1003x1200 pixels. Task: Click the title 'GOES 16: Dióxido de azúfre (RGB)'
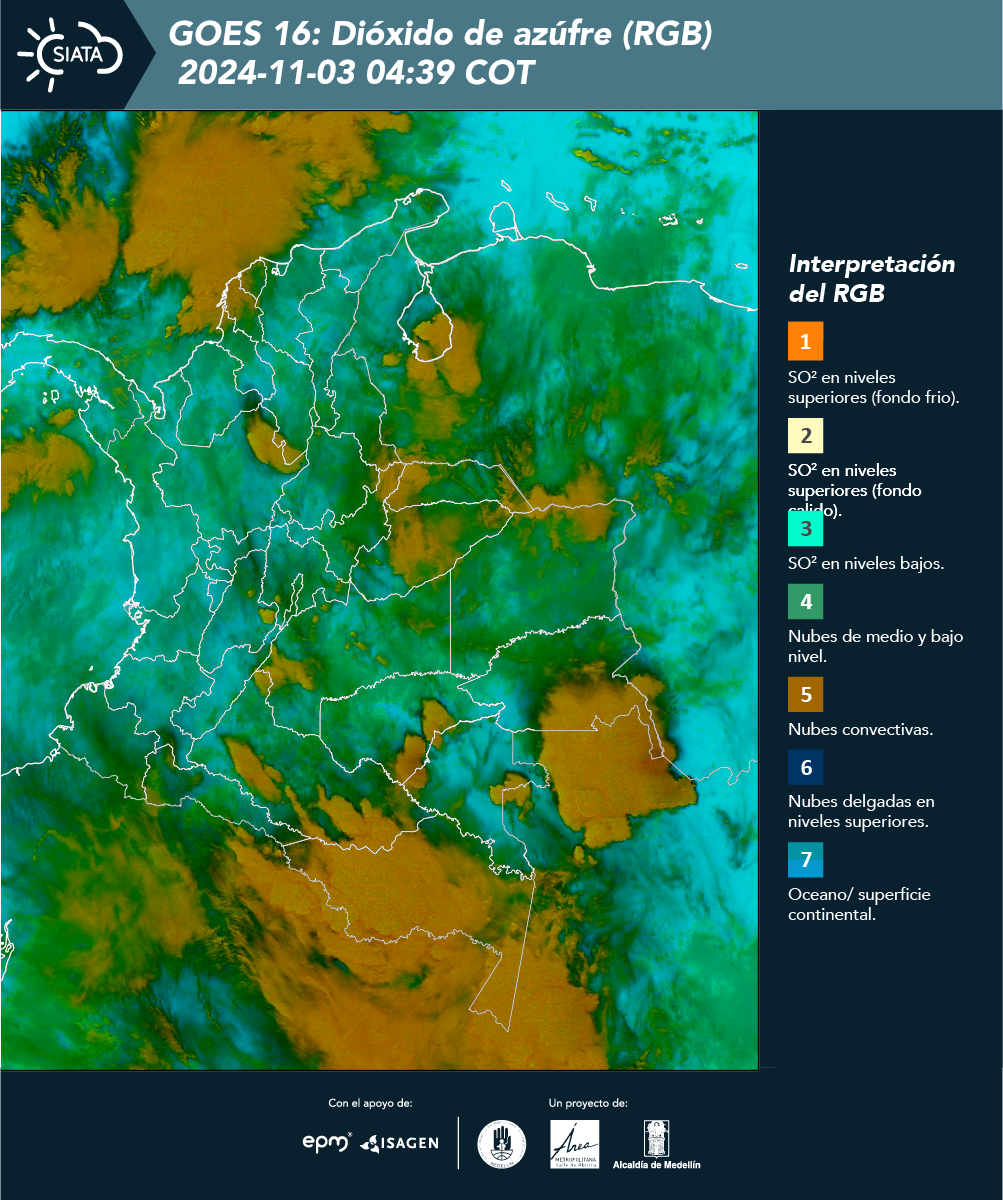click(x=441, y=35)
